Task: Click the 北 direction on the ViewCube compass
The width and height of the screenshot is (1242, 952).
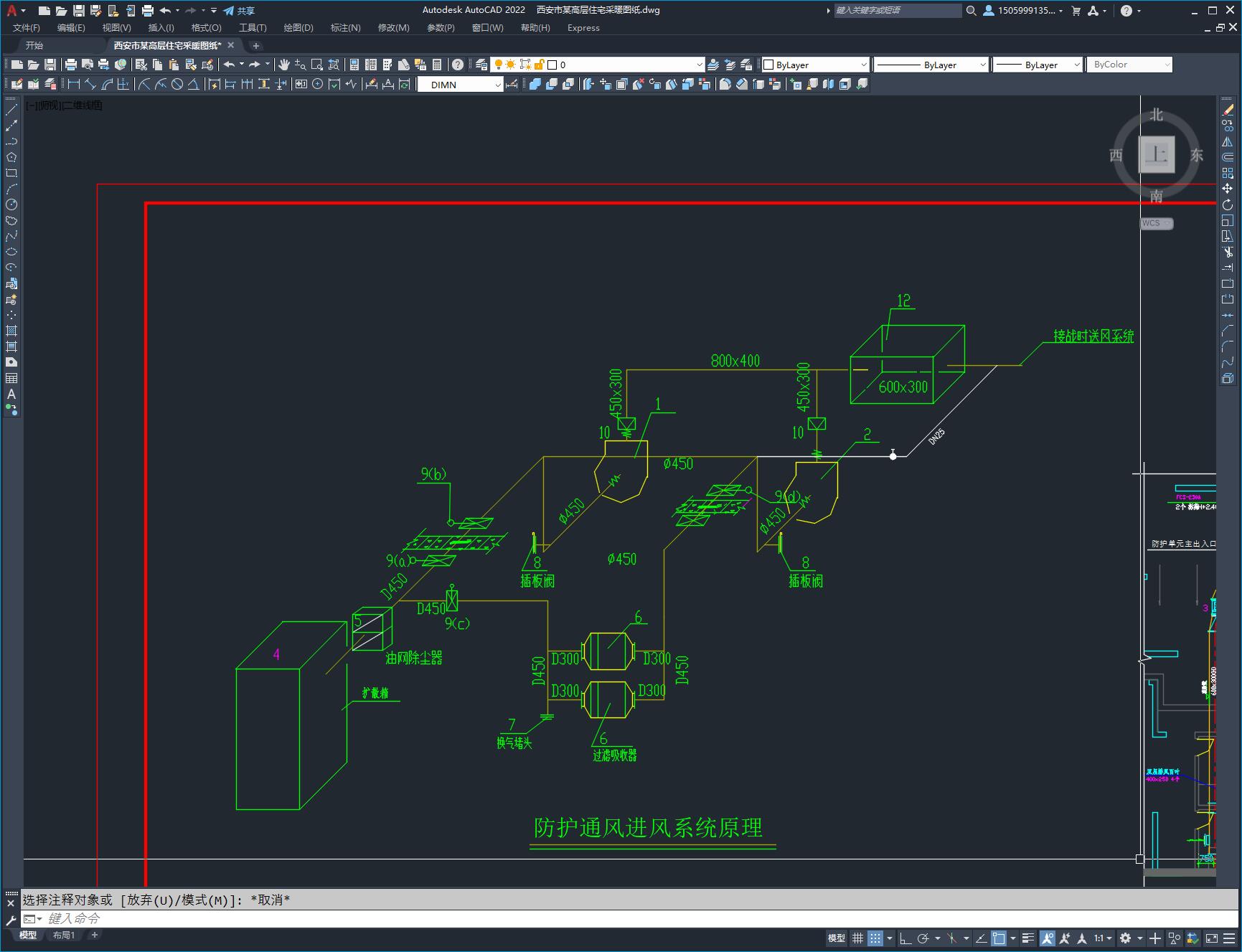Action: click(x=1156, y=115)
